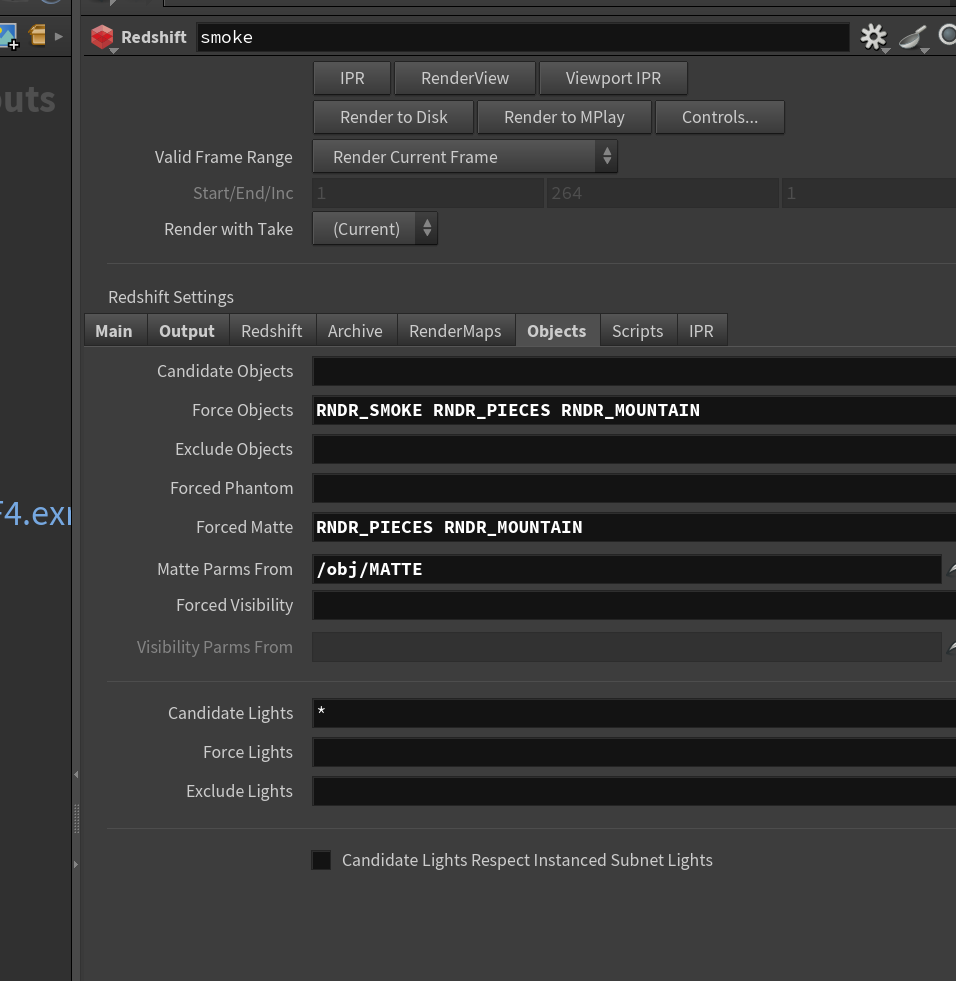Click the Redshift operator type label
Image resolution: width=956 pixels, height=981 pixels.
tap(153, 38)
